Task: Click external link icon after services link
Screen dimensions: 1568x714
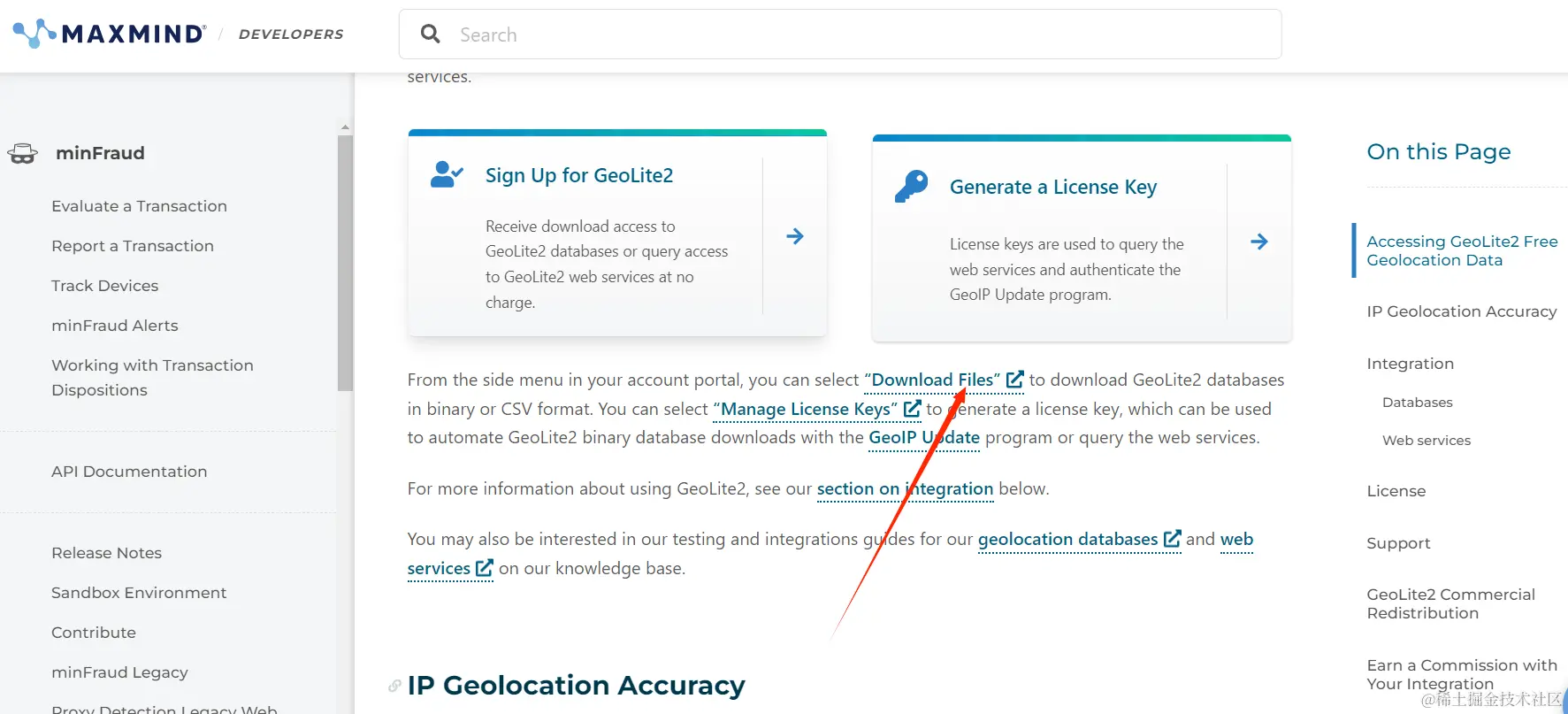Action: click(x=485, y=568)
